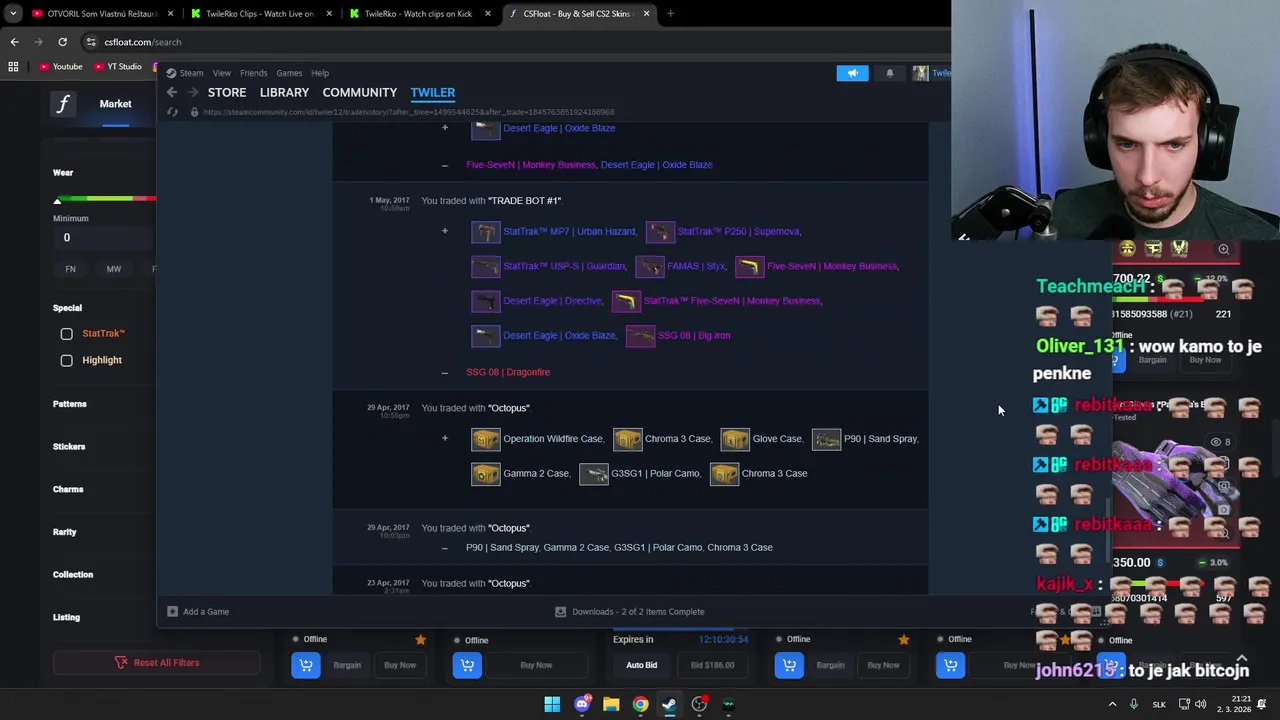Click Add a Game plus icon

point(172,612)
